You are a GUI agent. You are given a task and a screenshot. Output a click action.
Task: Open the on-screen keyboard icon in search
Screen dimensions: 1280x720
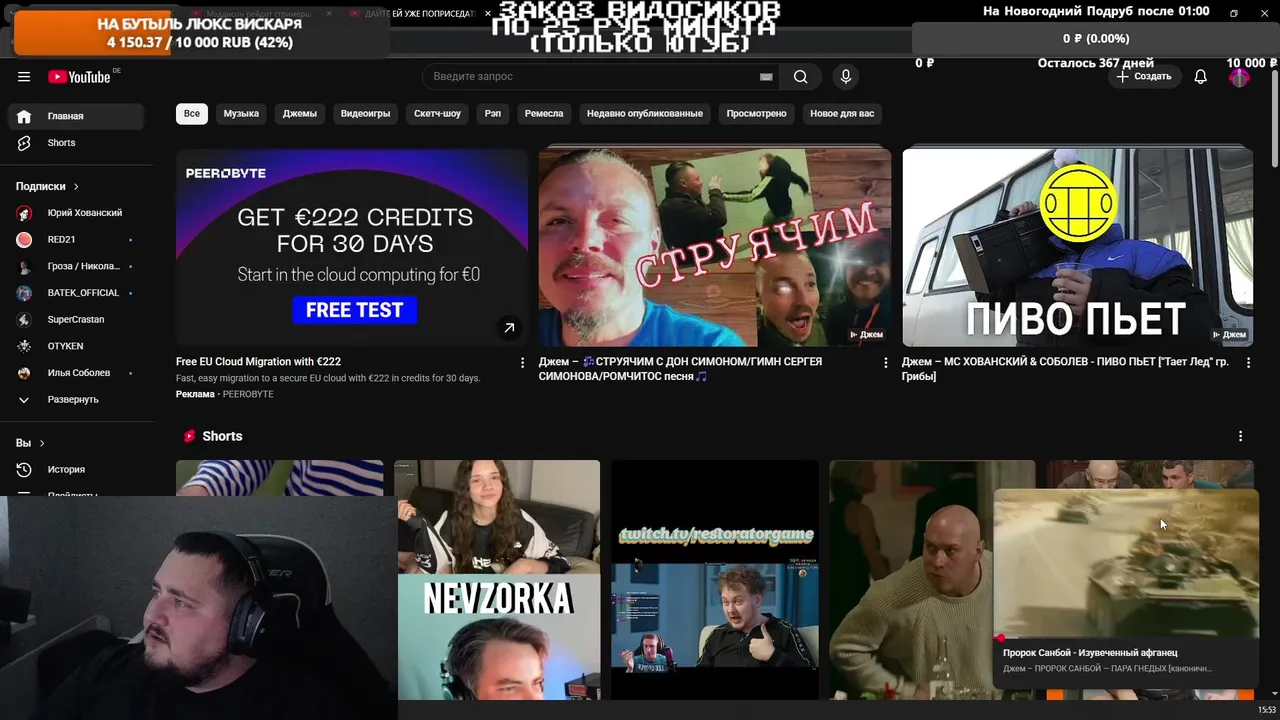tap(766, 77)
